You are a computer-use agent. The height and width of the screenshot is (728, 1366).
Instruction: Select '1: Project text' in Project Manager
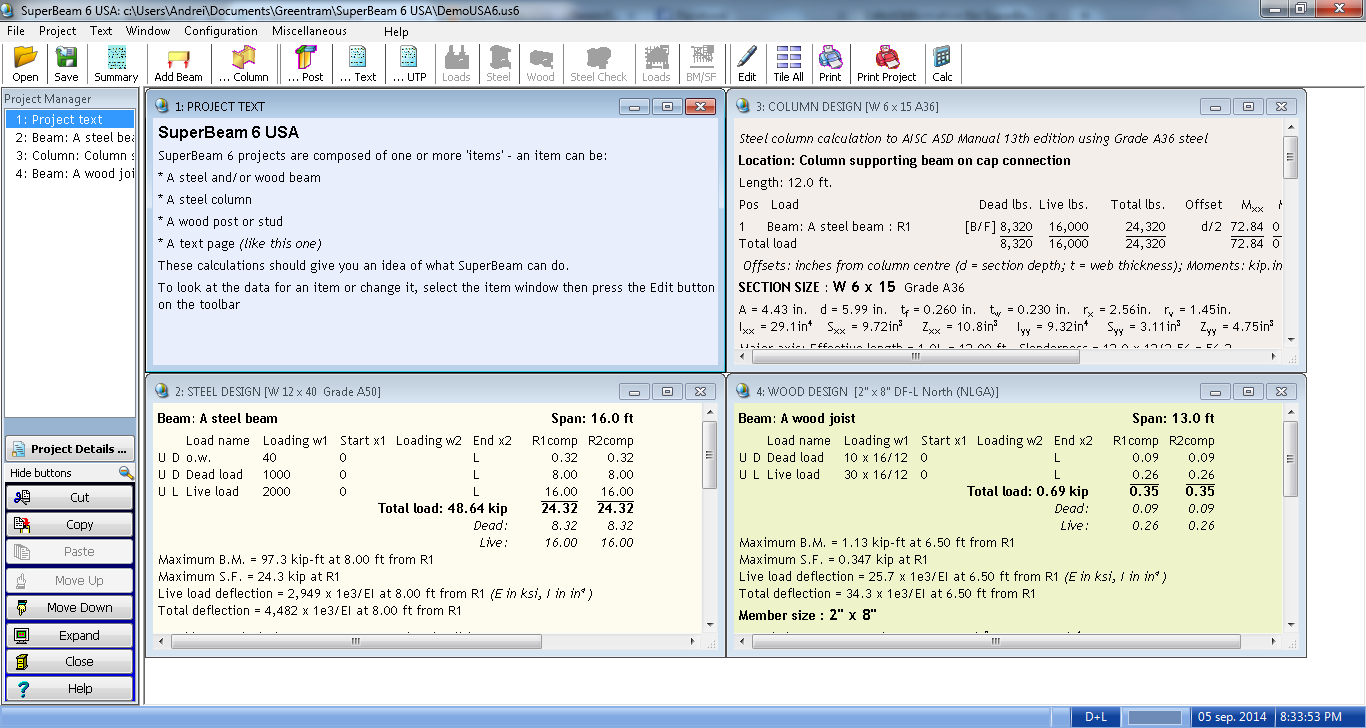[x=70, y=120]
